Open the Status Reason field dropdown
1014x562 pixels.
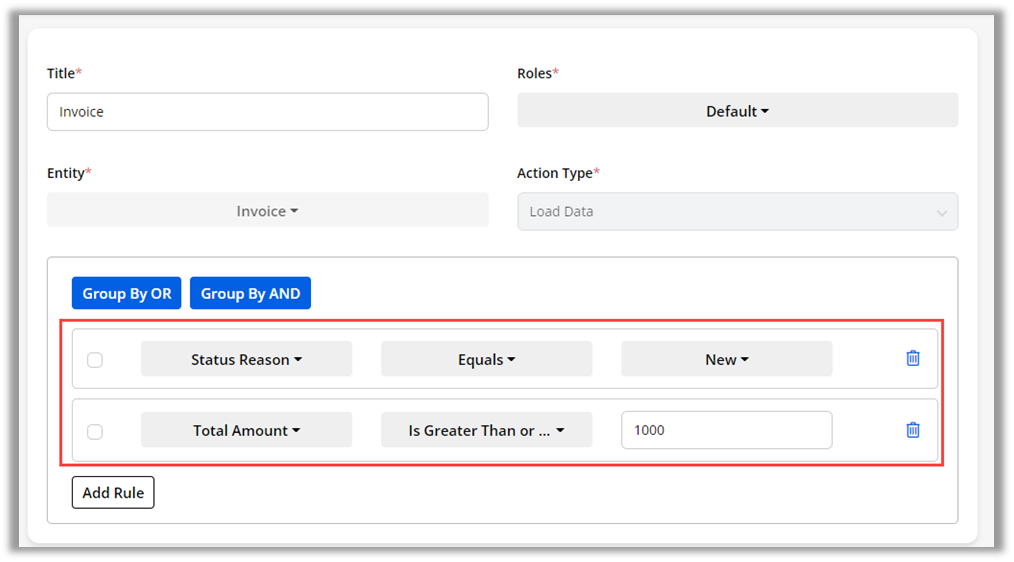tap(246, 359)
